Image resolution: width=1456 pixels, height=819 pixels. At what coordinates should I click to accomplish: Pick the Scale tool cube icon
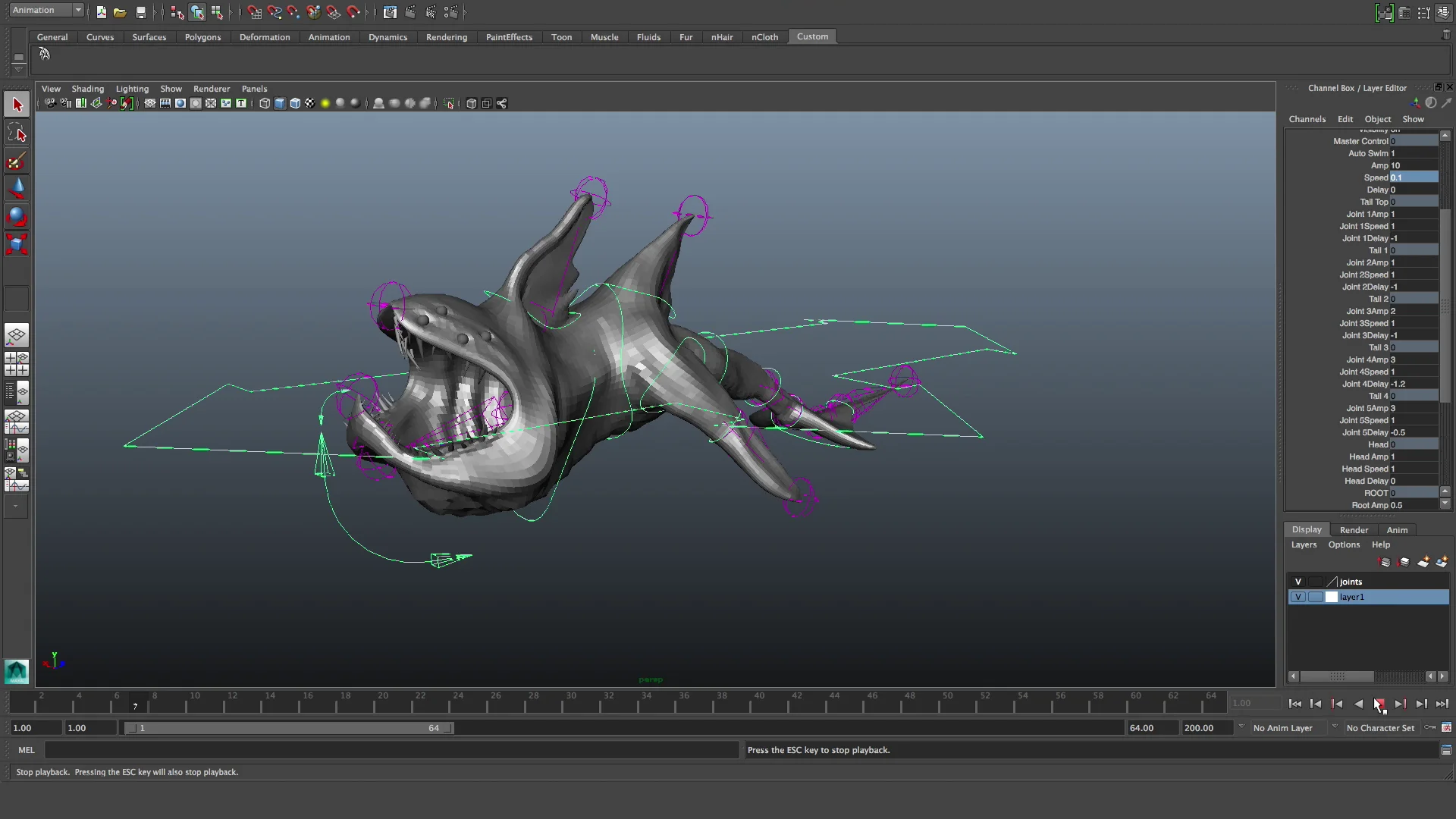(x=17, y=244)
